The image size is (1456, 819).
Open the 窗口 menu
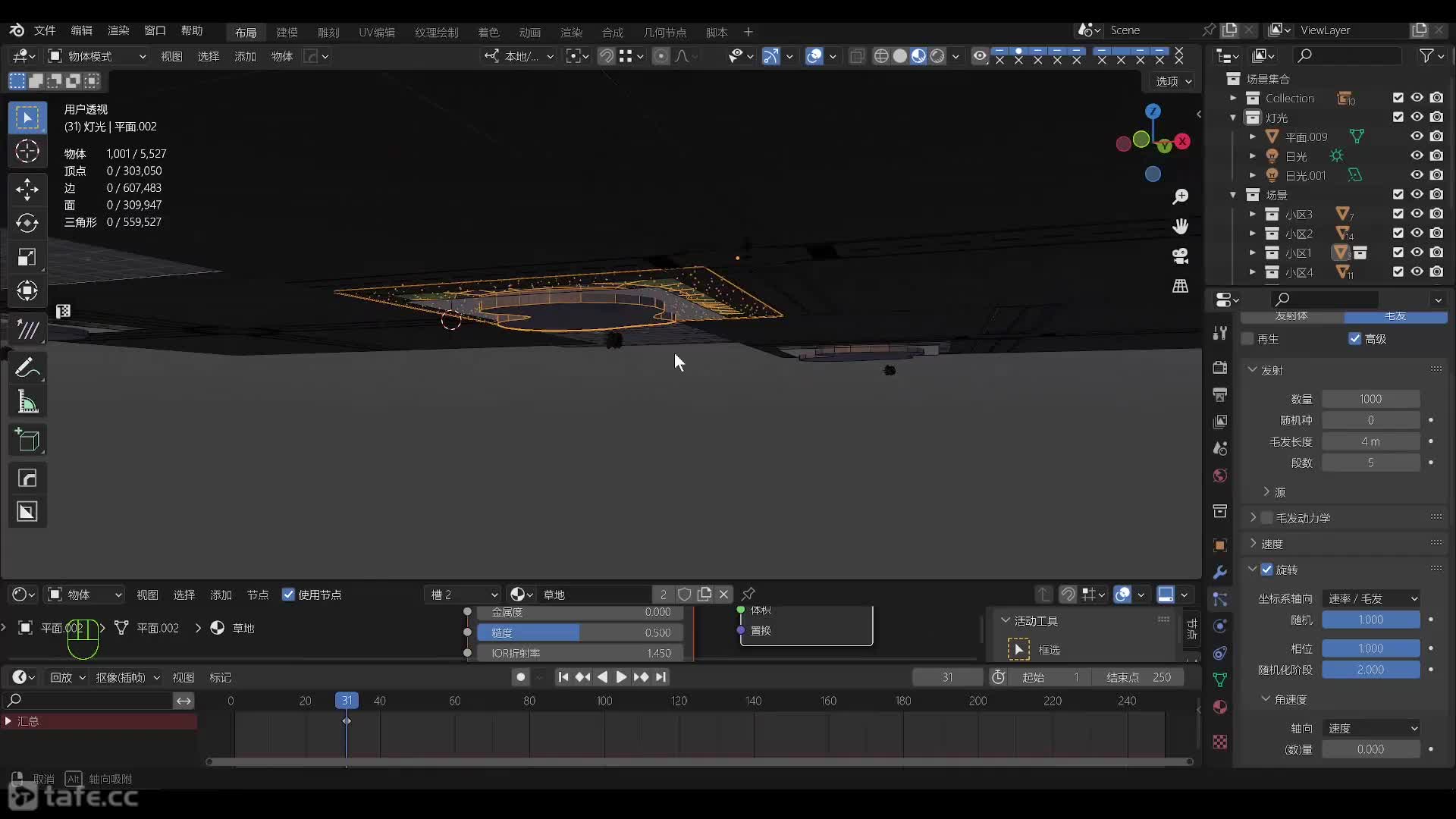(x=155, y=30)
